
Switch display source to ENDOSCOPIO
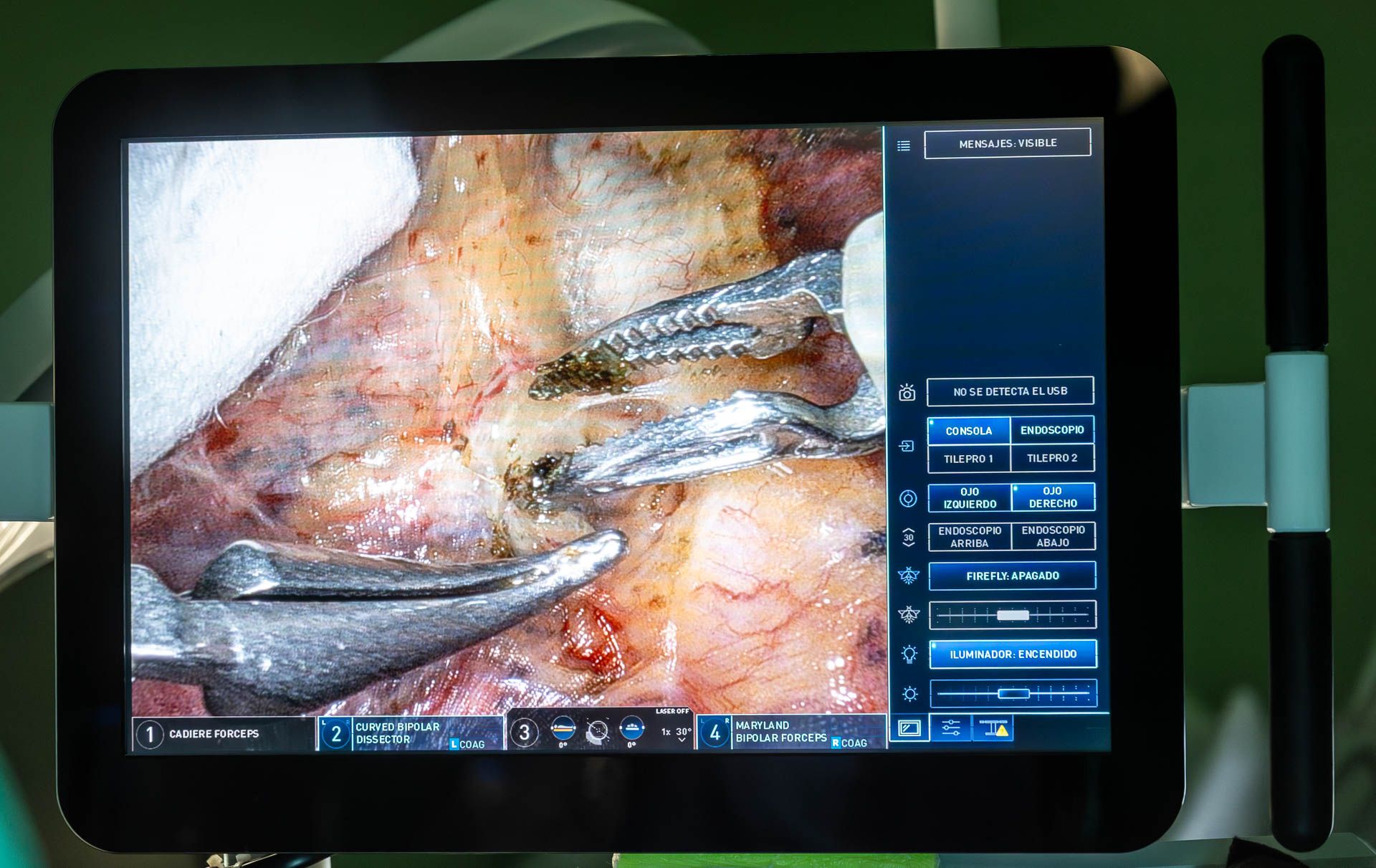point(1053,430)
